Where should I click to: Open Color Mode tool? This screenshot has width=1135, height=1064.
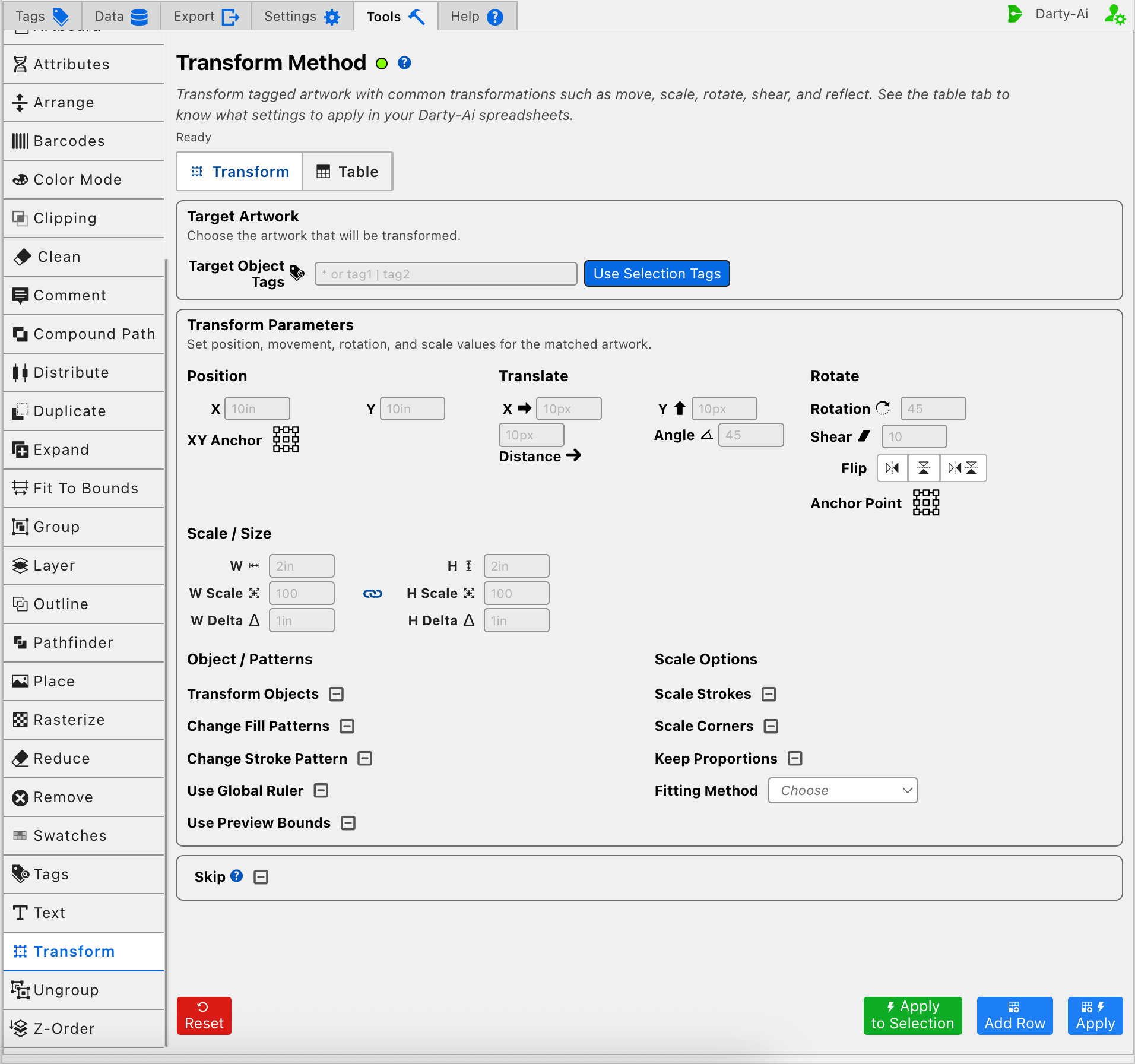tap(84, 180)
